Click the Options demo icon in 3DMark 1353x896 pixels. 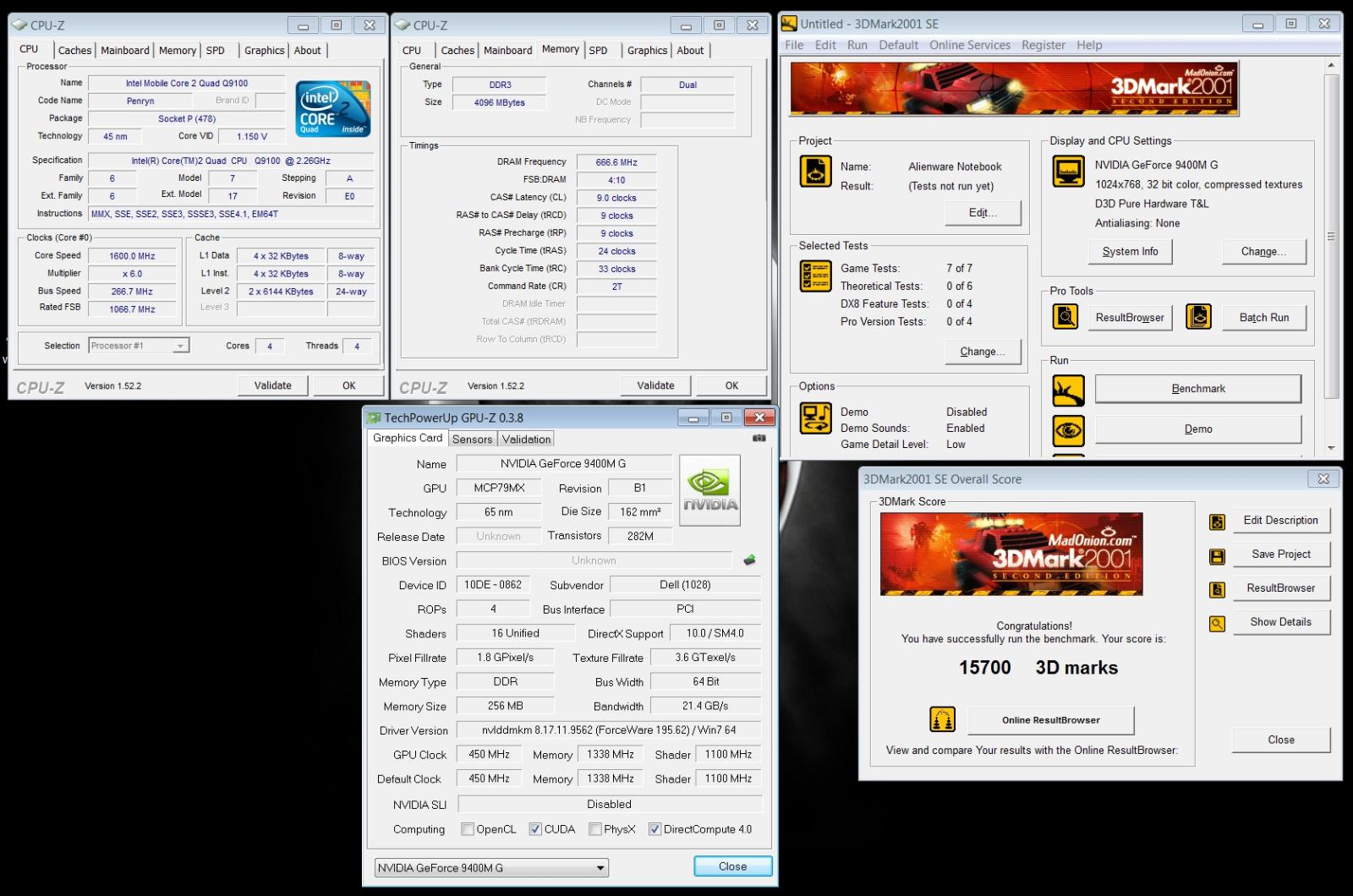(815, 418)
